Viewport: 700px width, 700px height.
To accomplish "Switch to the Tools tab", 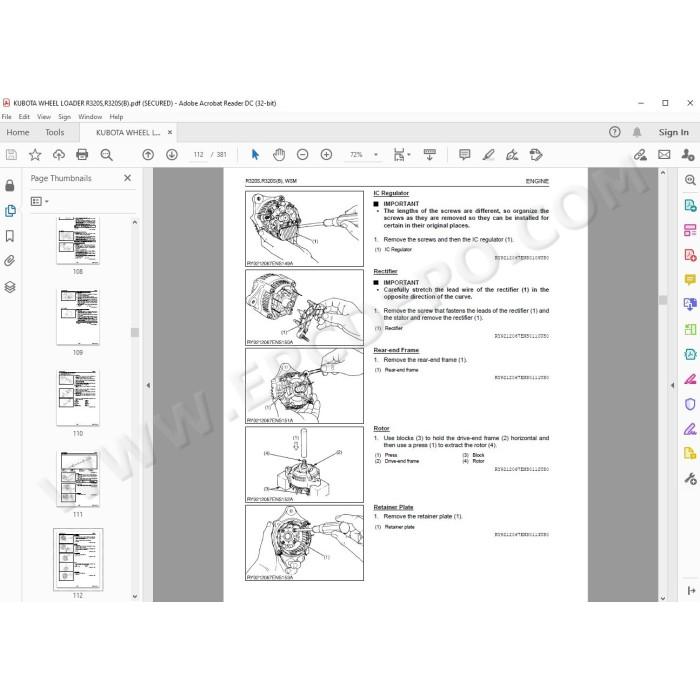I will coord(54,132).
